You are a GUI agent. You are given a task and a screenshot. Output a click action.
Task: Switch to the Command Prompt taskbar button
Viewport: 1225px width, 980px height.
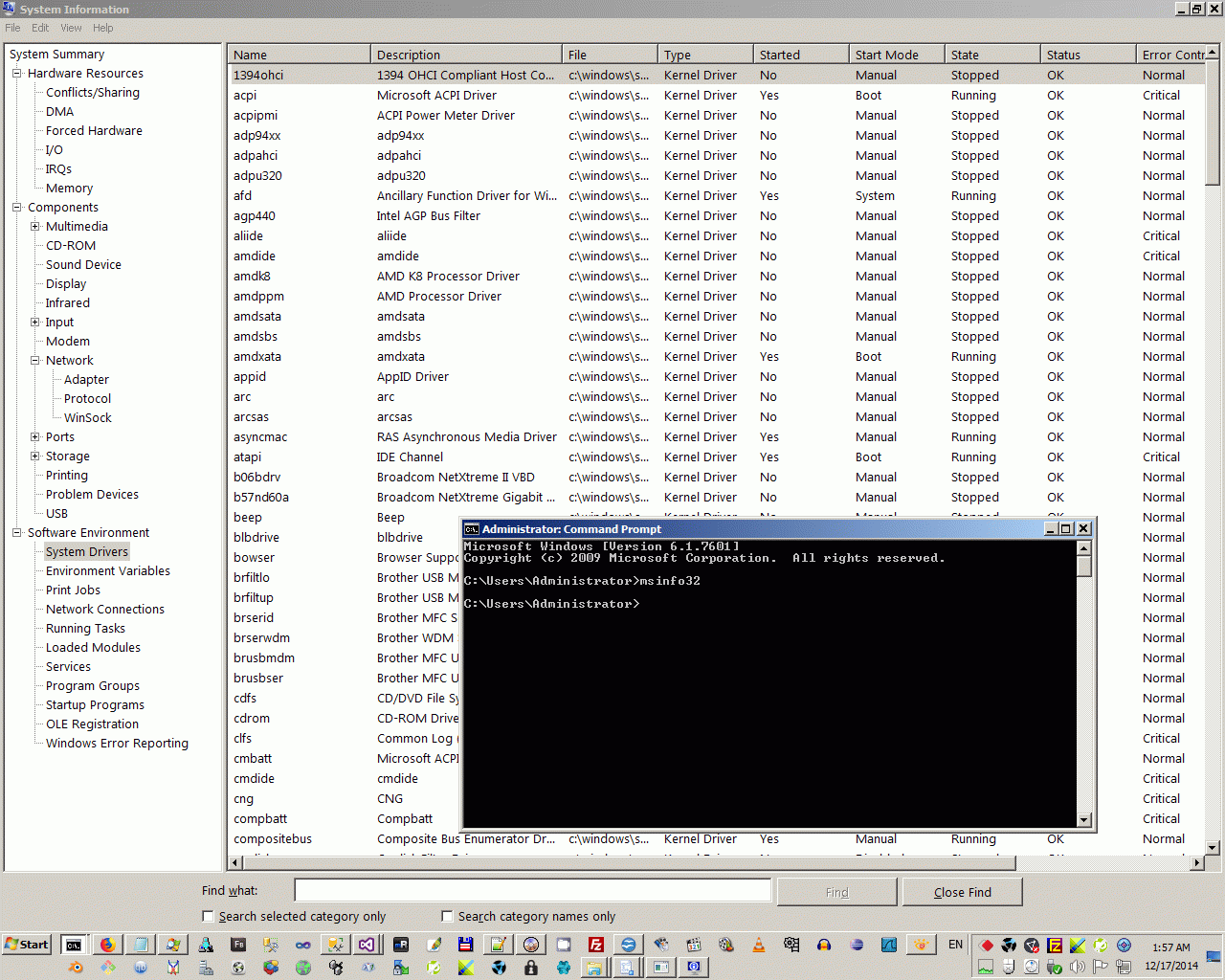pyautogui.click(x=74, y=945)
